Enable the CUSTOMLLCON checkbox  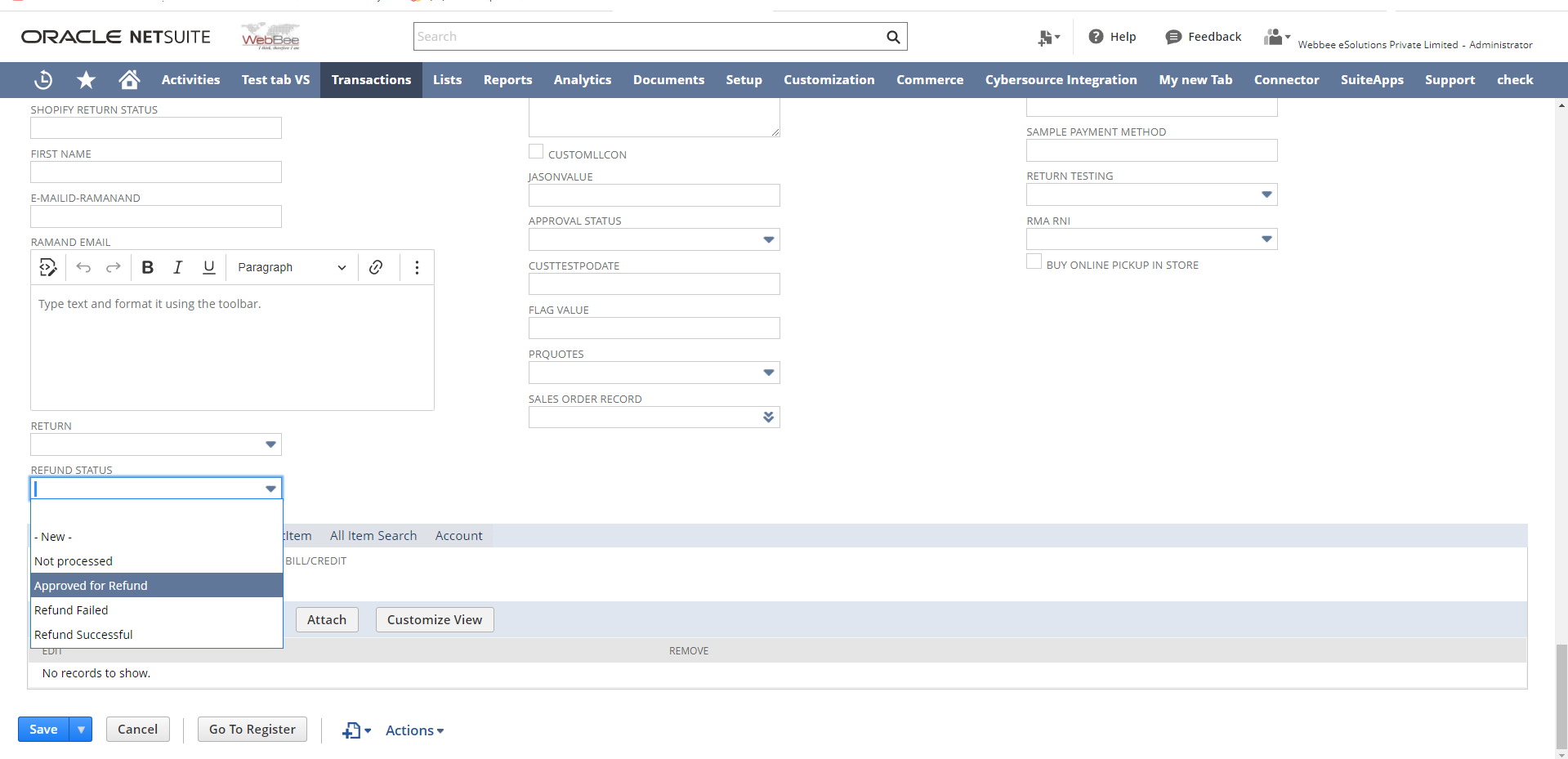pos(536,152)
